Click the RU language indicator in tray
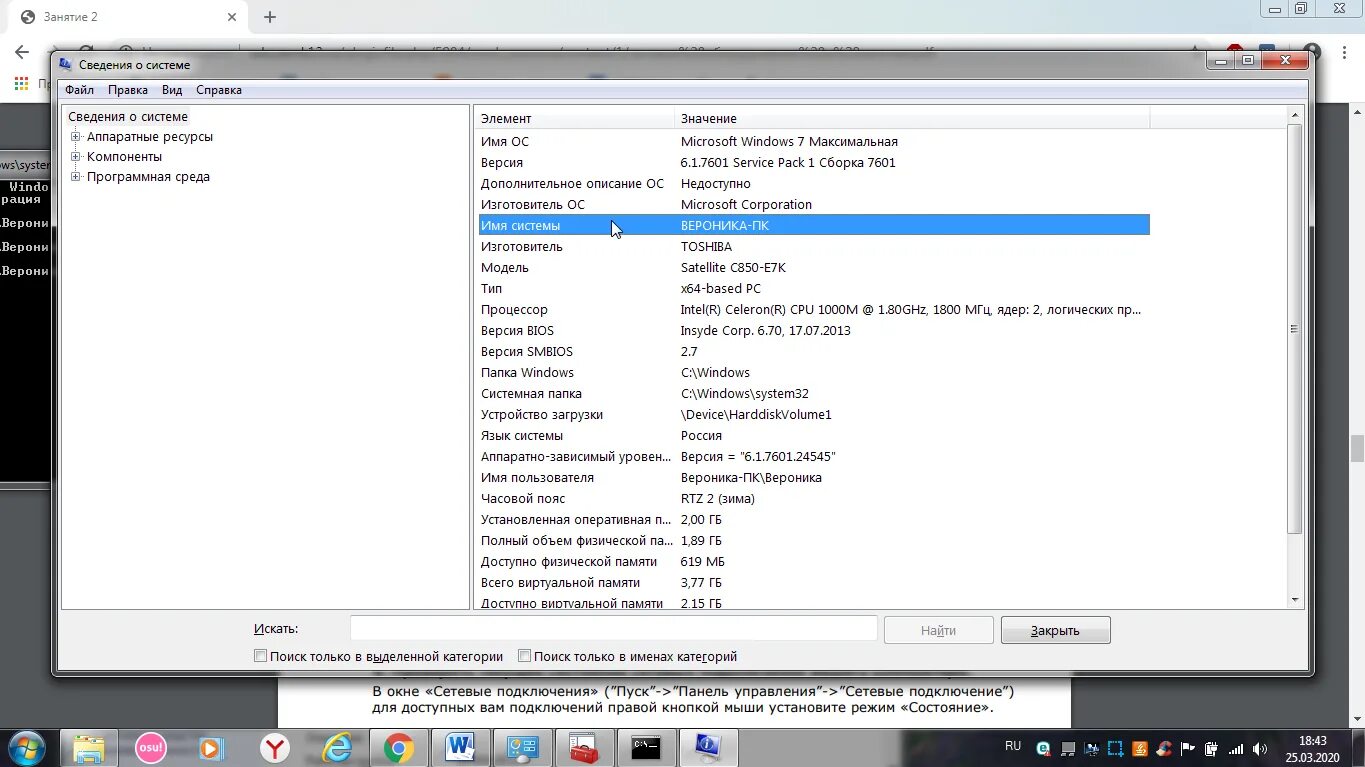Viewport: 1365px width, 767px height. (1013, 746)
